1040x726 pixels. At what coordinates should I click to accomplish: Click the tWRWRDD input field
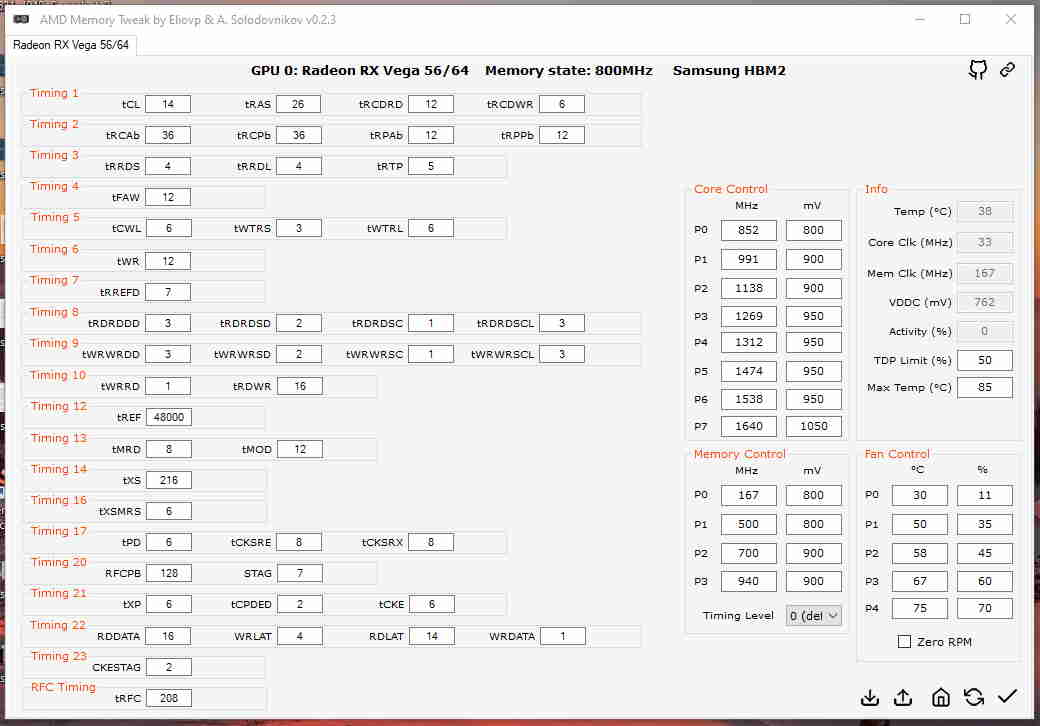point(168,354)
